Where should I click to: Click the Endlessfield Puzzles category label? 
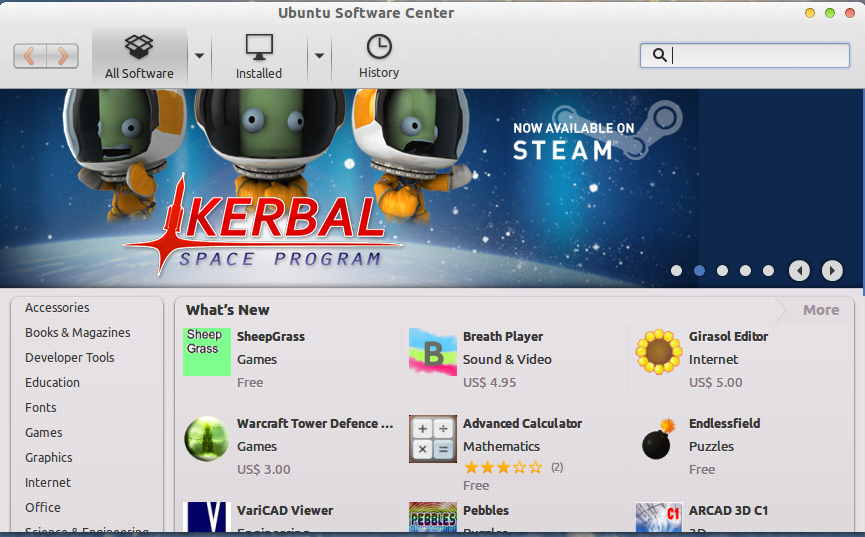pyautogui.click(x=711, y=446)
